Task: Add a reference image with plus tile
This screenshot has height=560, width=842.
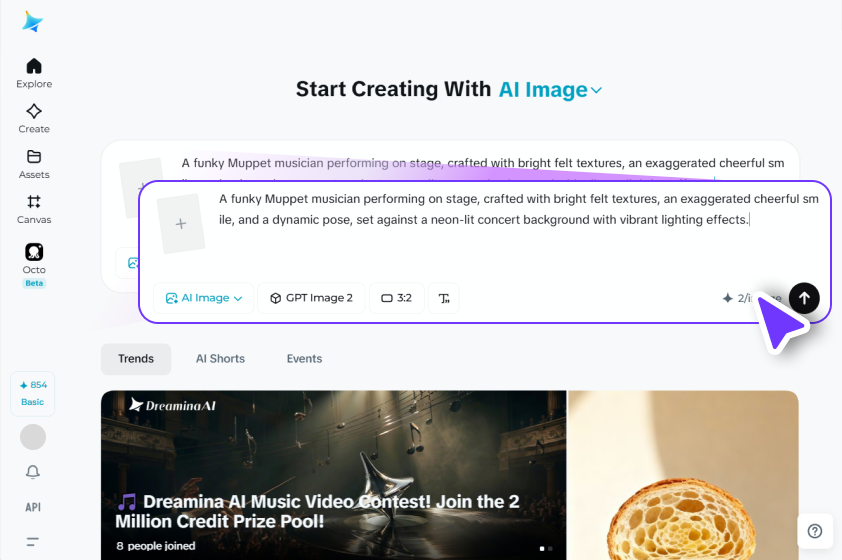Action: (x=181, y=223)
